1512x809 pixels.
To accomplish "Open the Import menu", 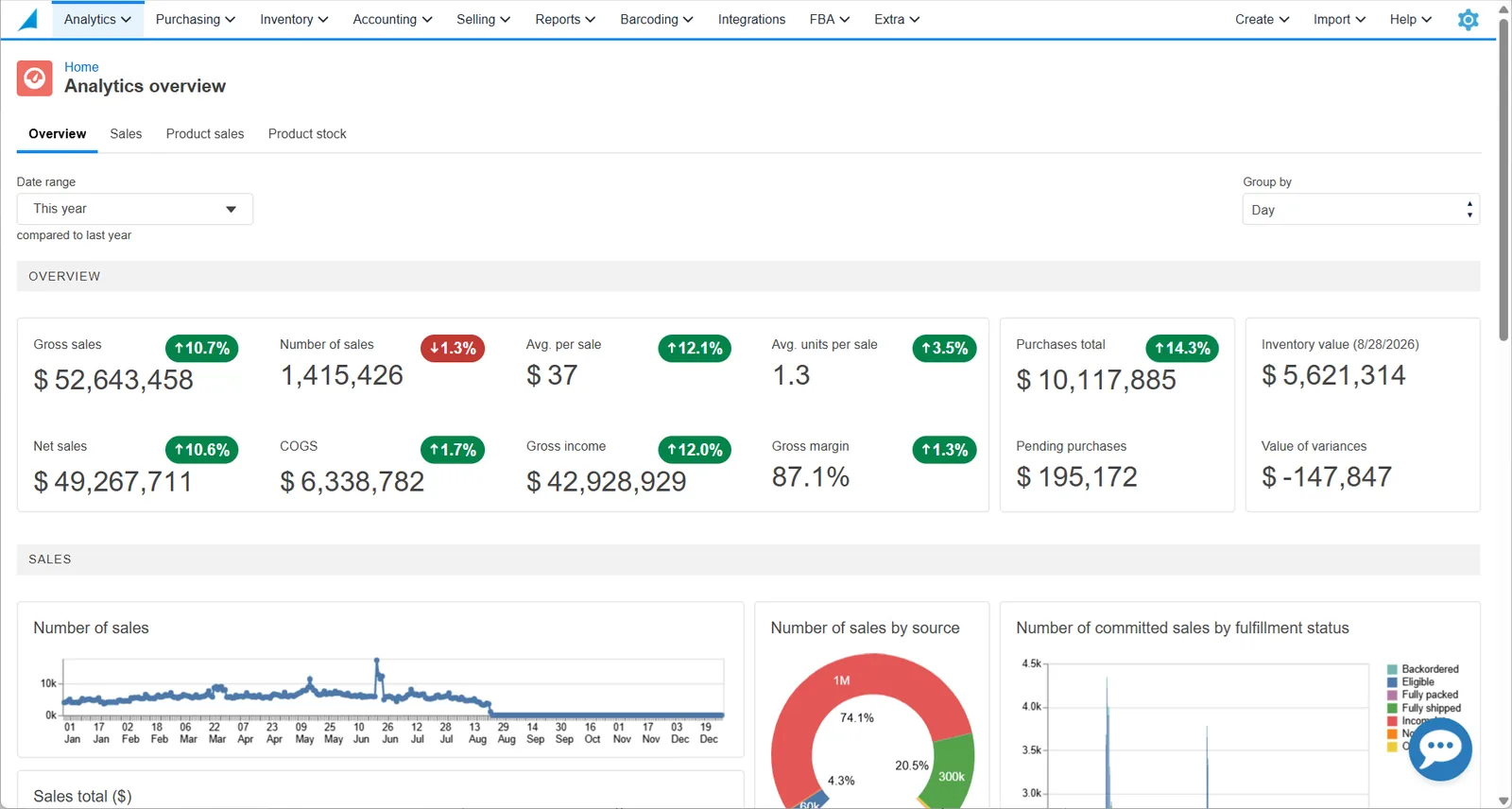I will (1339, 20).
